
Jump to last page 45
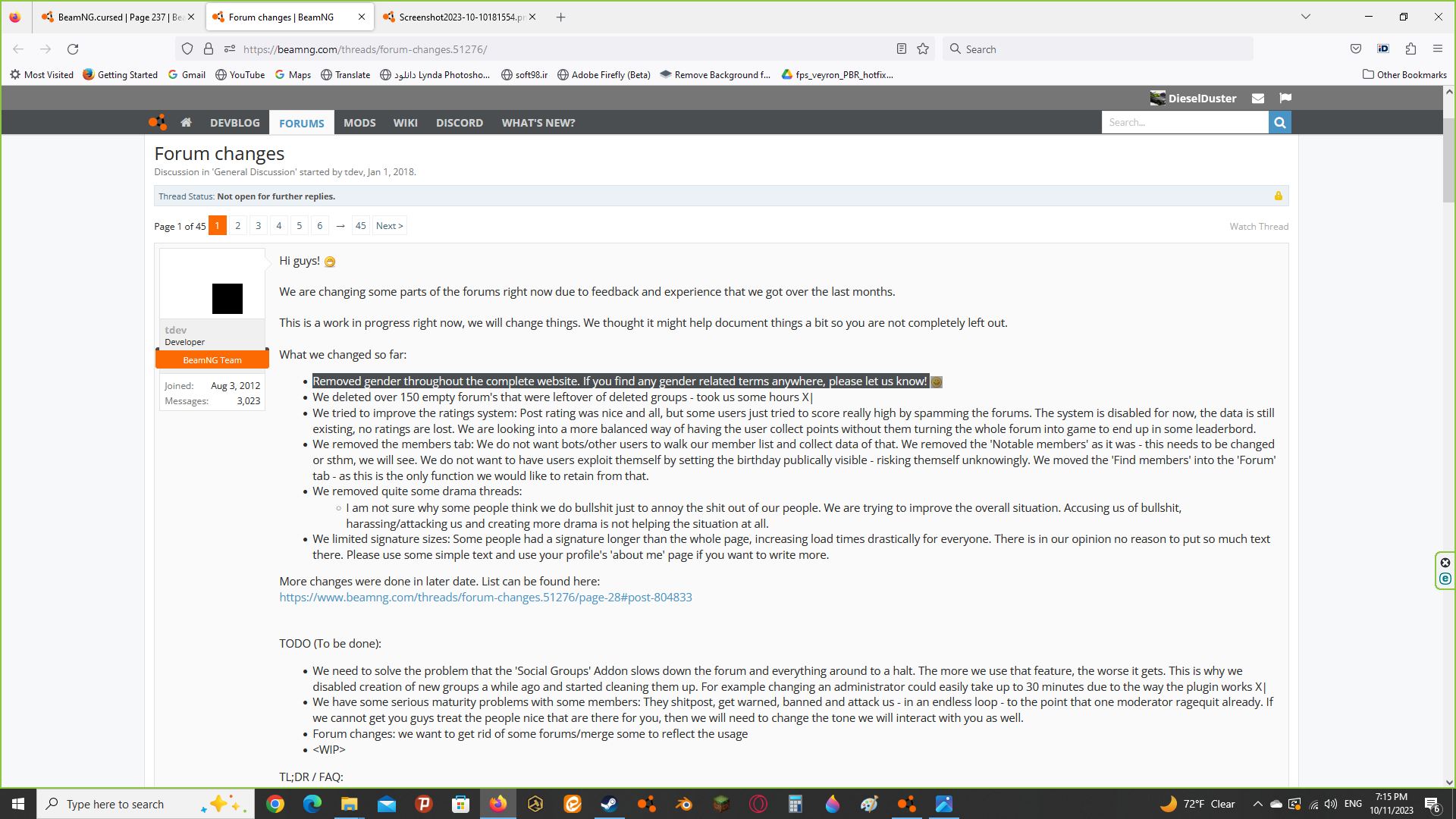click(361, 225)
